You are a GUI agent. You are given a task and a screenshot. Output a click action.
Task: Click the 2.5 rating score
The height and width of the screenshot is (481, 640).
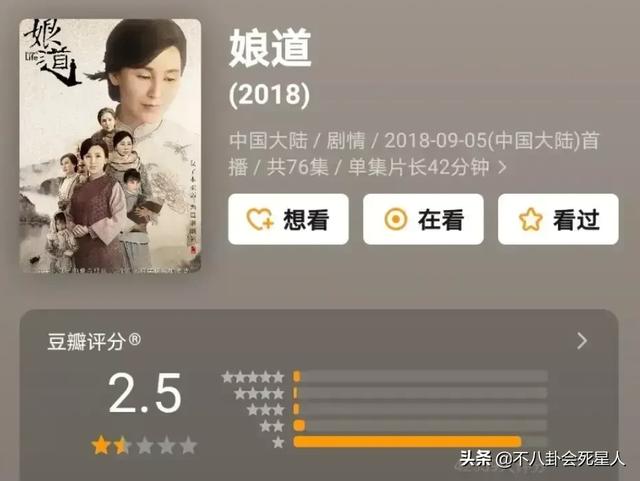tap(145, 393)
